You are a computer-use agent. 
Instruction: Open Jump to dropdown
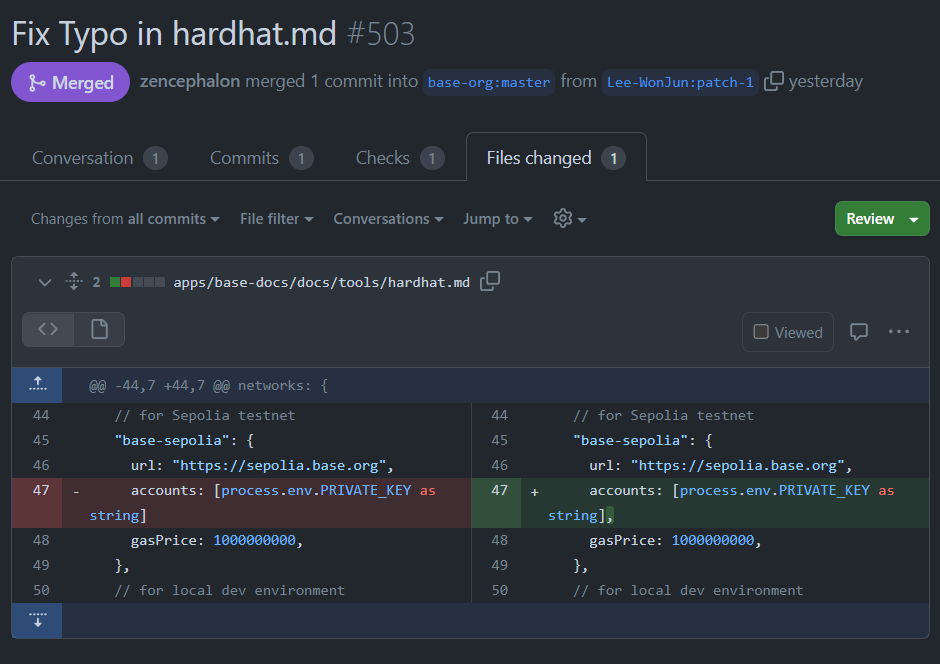pos(498,219)
